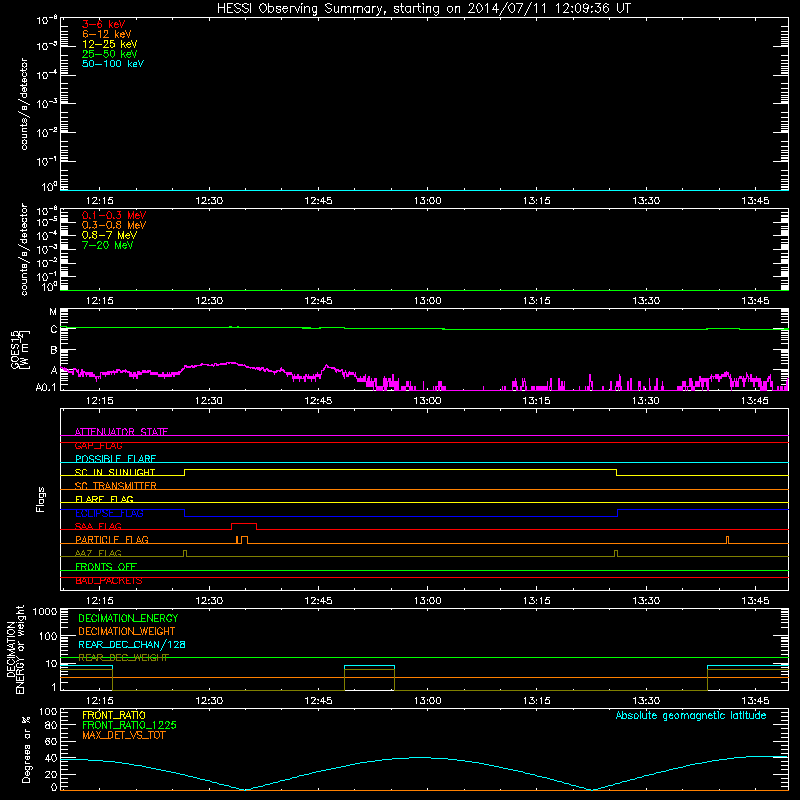Viewport: 800px width, 800px height.
Task: Select the SC_TRANSMITTER flag label
Action: pos(115,486)
